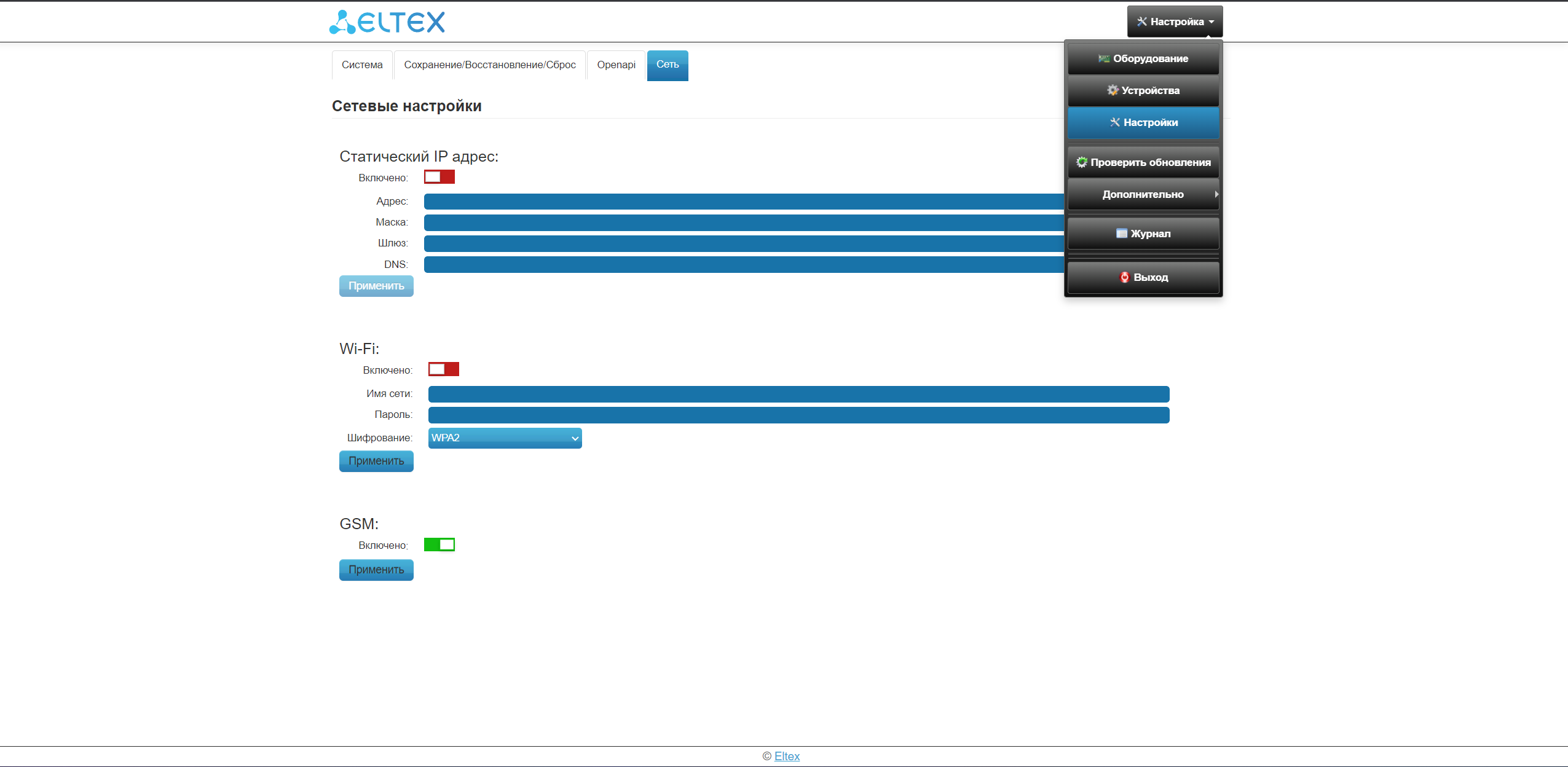This screenshot has height=767, width=1568.
Task: Apply the Wi-Fi settings with Применить
Action: point(376,462)
